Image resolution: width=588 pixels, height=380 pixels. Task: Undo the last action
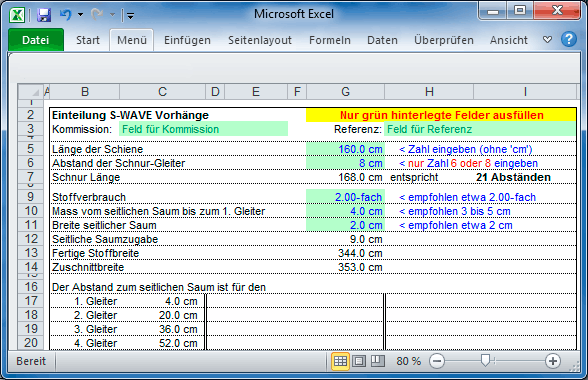click(x=66, y=15)
